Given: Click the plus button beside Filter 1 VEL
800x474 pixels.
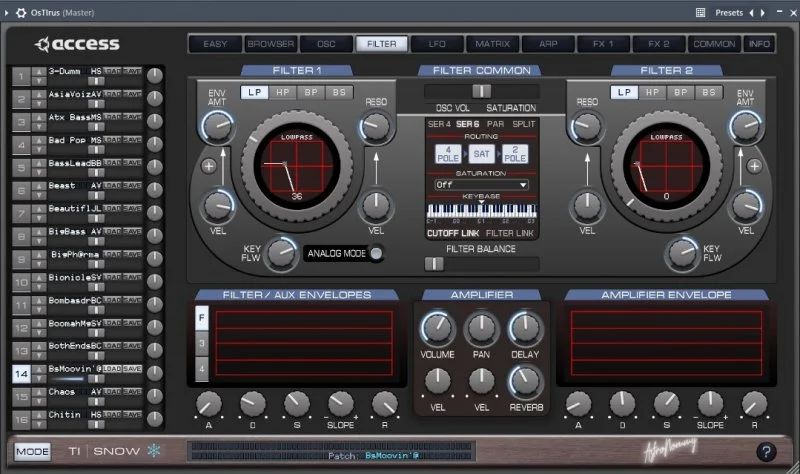Looking at the screenshot, I should pos(209,166).
